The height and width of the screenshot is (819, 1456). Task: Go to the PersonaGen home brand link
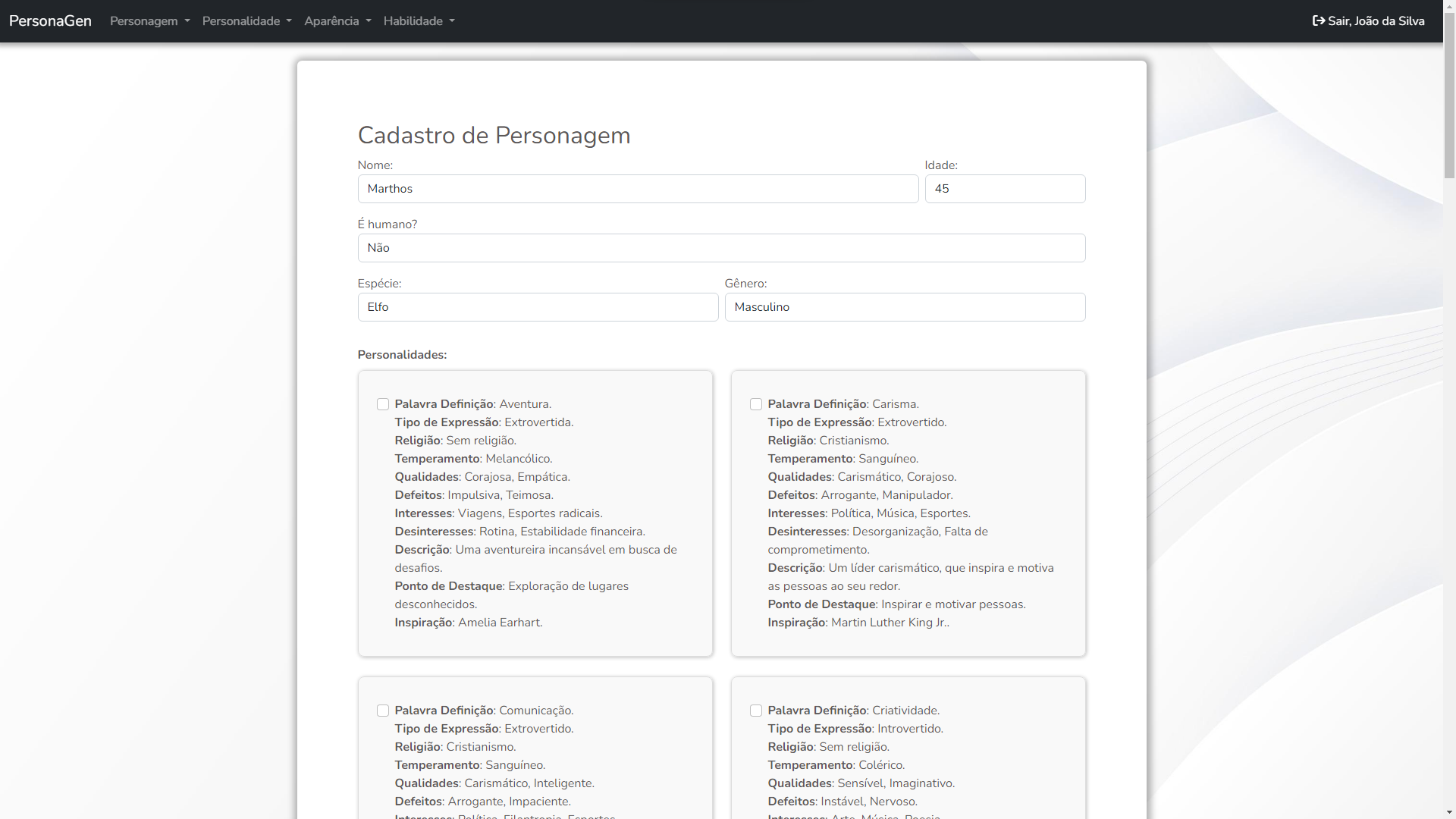[x=50, y=21]
